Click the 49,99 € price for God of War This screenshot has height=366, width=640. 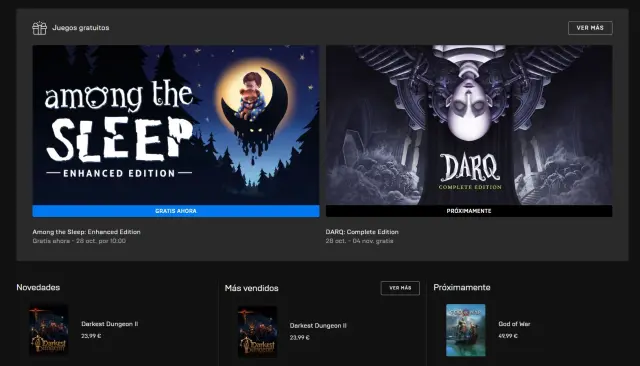click(508, 336)
